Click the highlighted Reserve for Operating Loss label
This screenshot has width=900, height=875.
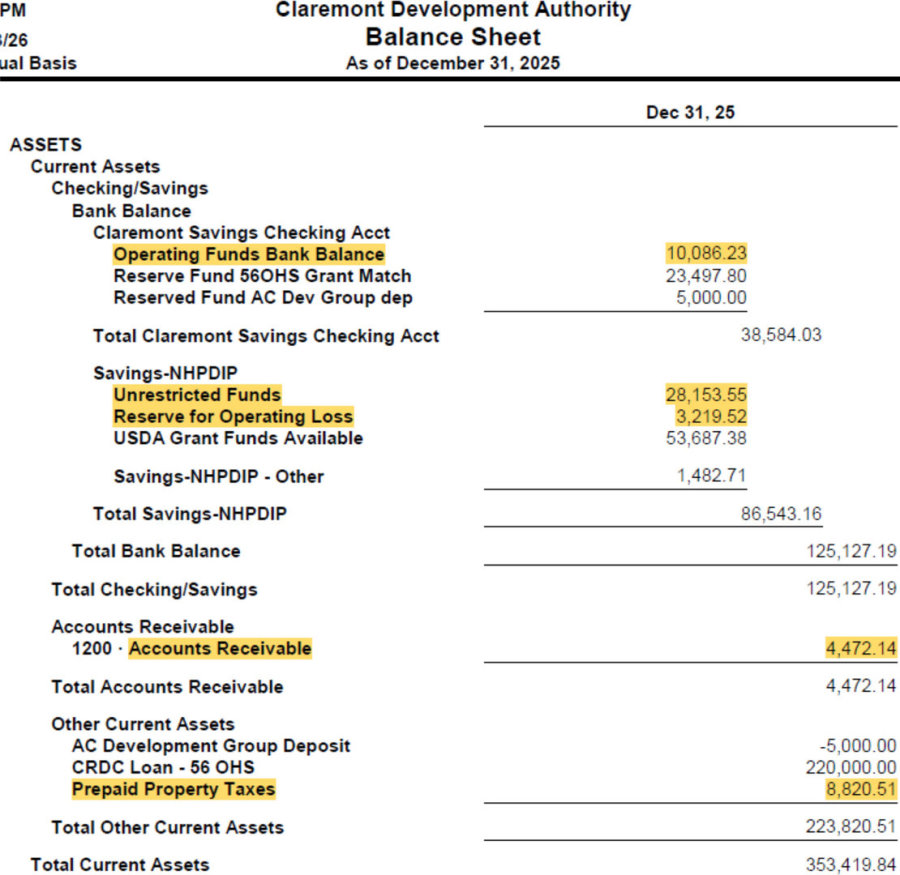point(233,416)
